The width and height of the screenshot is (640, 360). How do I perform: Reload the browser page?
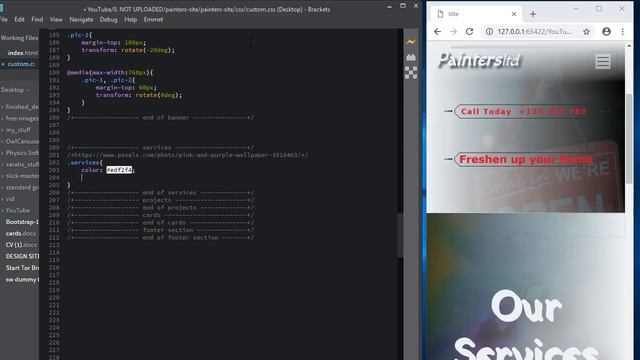(469, 31)
